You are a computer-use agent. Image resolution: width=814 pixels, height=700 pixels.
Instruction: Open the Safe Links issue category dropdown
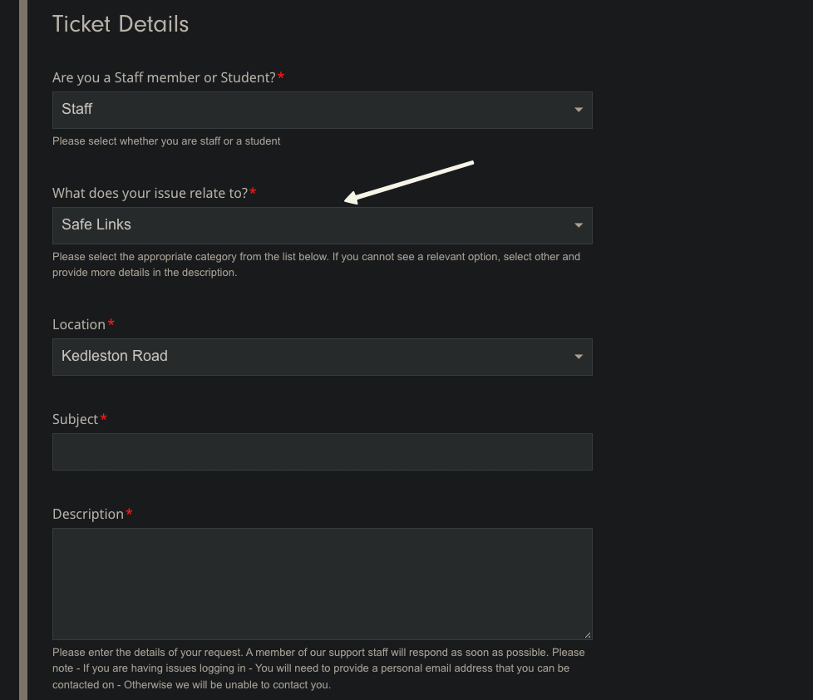322,225
